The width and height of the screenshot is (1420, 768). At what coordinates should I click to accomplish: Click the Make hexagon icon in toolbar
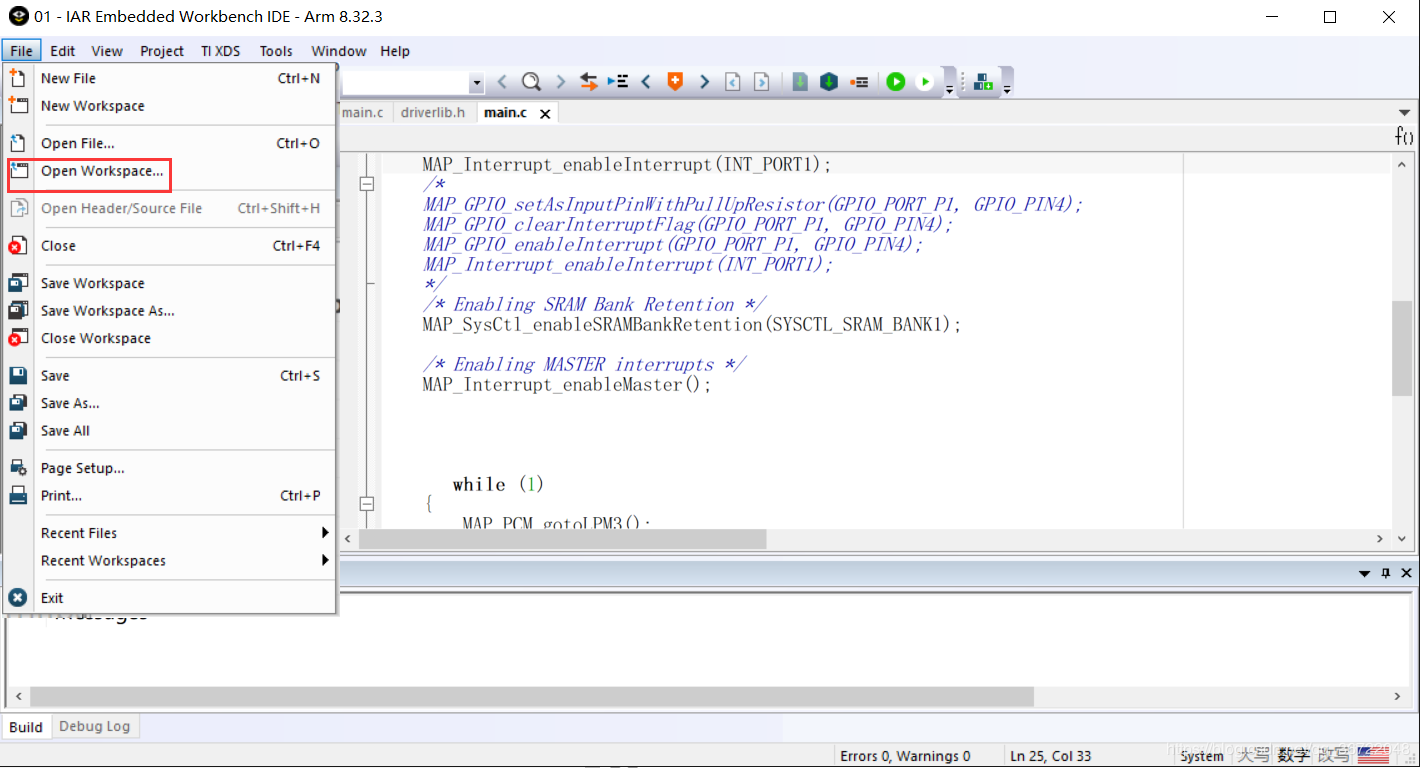(829, 82)
